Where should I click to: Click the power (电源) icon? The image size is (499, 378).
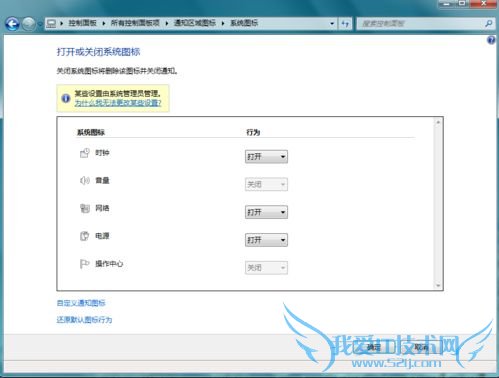pyautogui.click(x=85, y=236)
